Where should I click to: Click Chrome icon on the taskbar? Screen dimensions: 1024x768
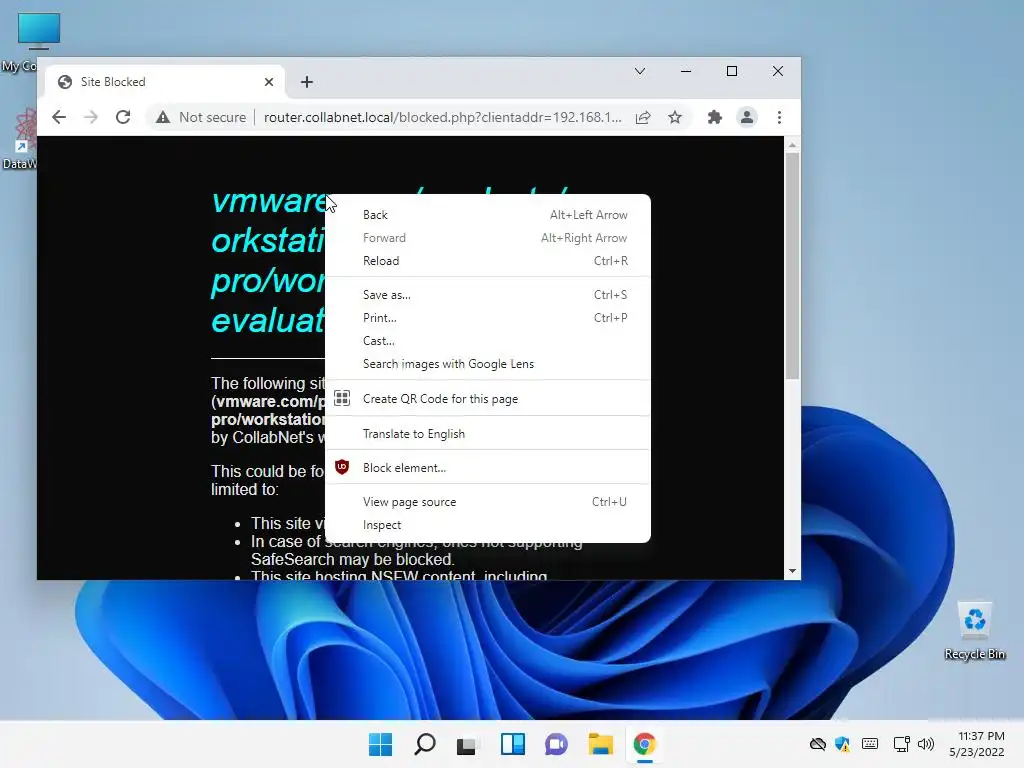(x=645, y=744)
